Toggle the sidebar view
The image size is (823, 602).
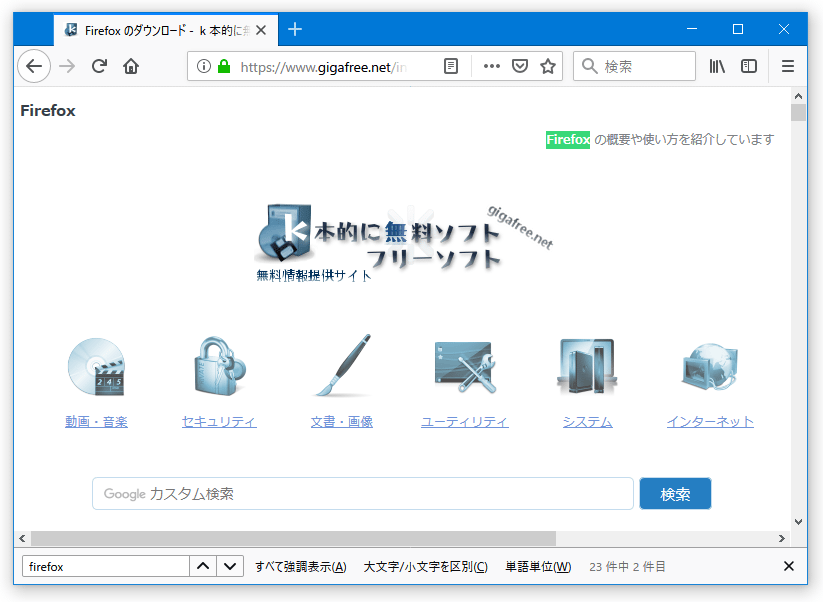749,66
